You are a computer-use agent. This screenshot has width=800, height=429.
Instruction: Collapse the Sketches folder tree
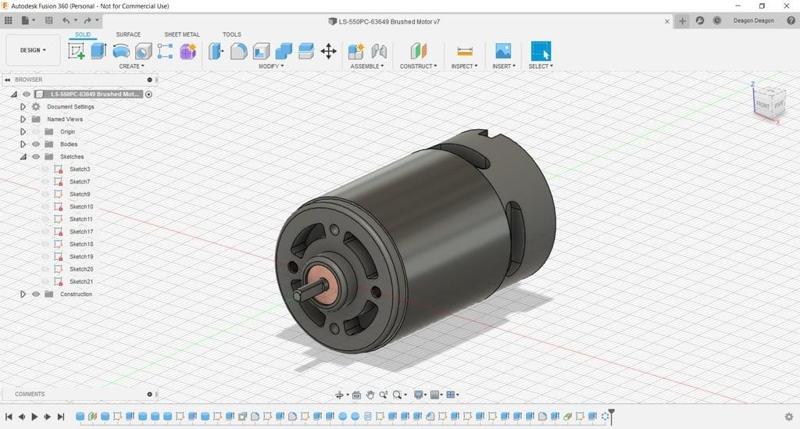(x=23, y=157)
